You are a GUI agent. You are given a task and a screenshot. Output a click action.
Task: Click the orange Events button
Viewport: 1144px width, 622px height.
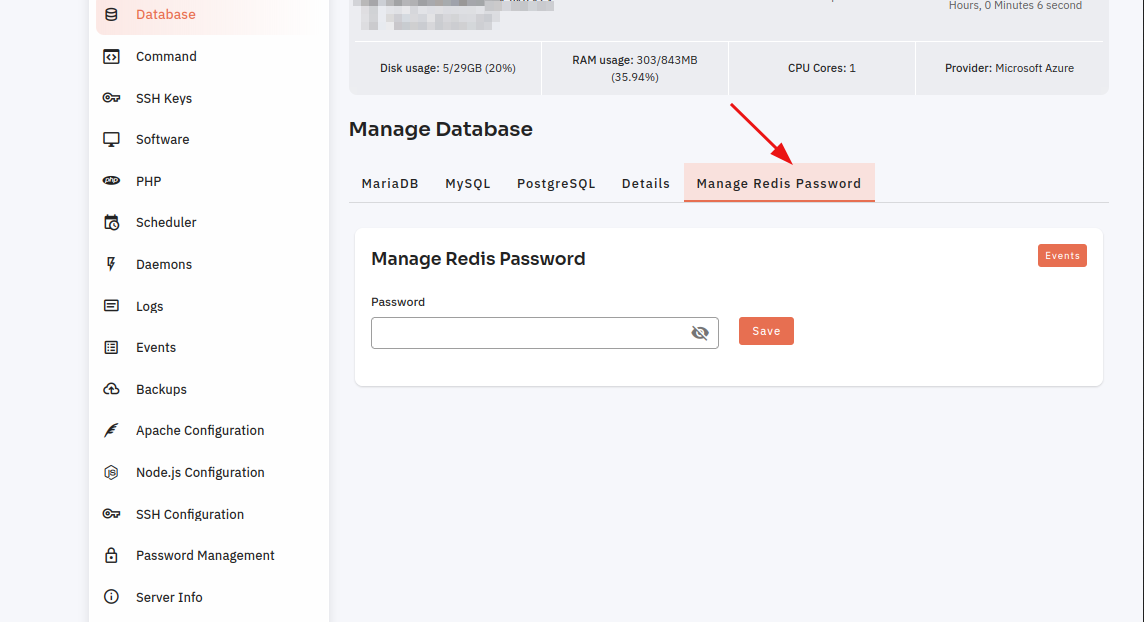coord(1062,256)
